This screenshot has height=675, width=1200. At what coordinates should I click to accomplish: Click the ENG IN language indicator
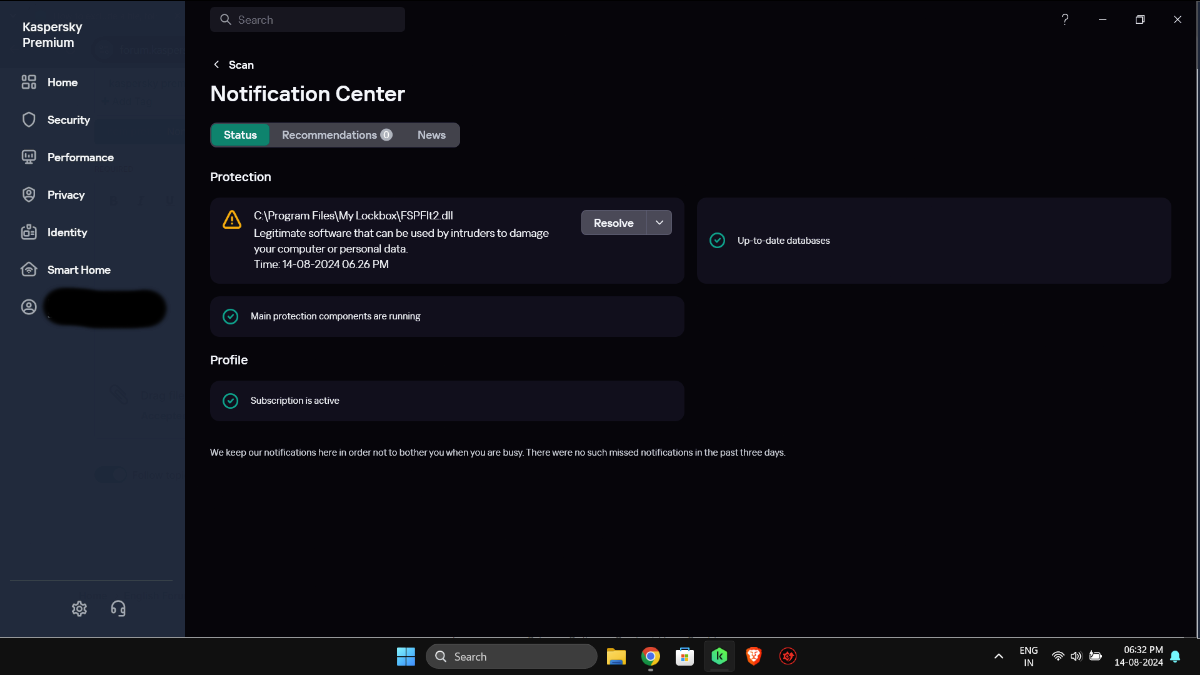(1028, 657)
